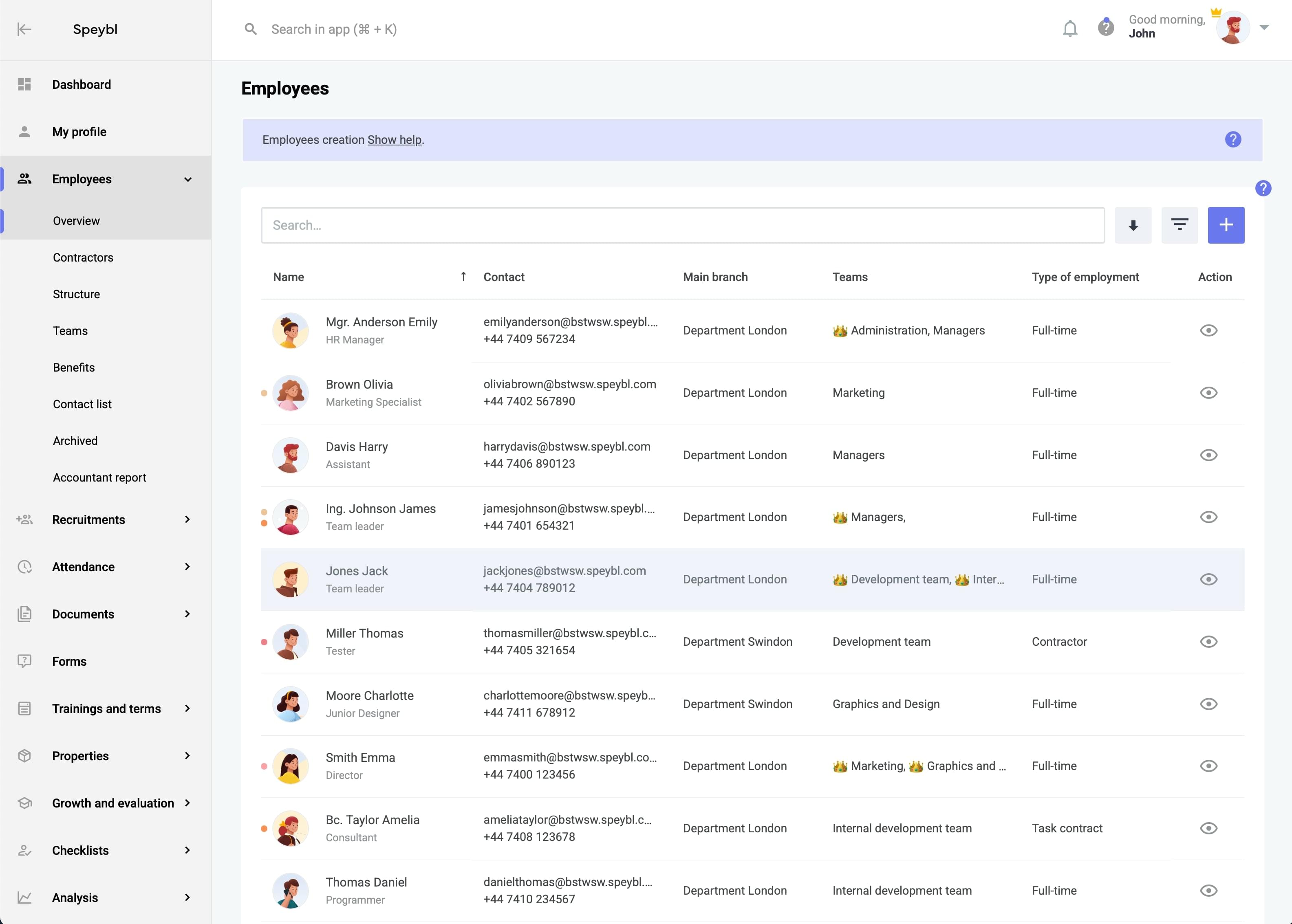The width and height of the screenshot is (1292, 924).
Task: Focus the Search in app field
Action: [334, 29]
